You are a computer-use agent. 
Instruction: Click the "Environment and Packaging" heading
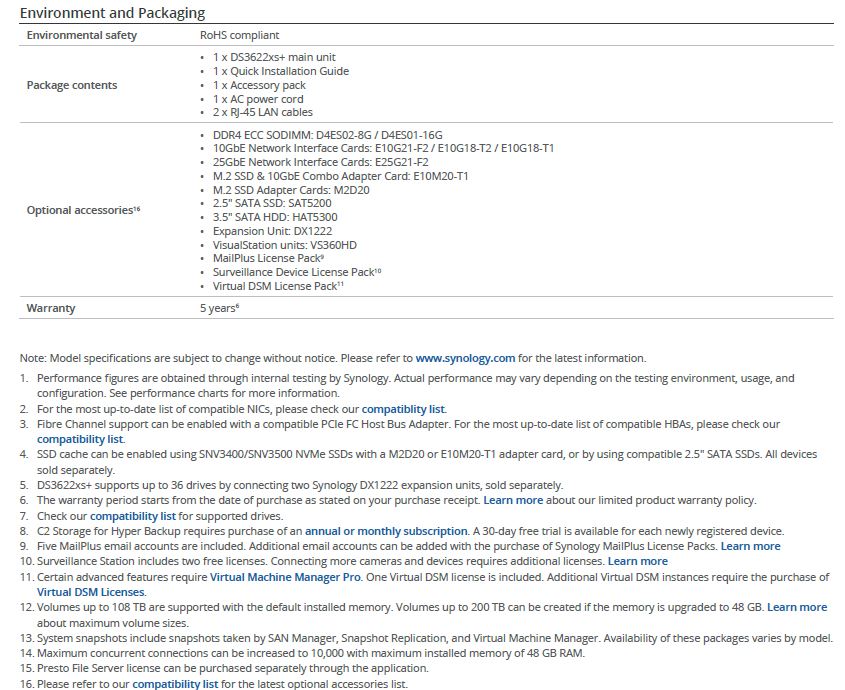(x=112, y=12)
